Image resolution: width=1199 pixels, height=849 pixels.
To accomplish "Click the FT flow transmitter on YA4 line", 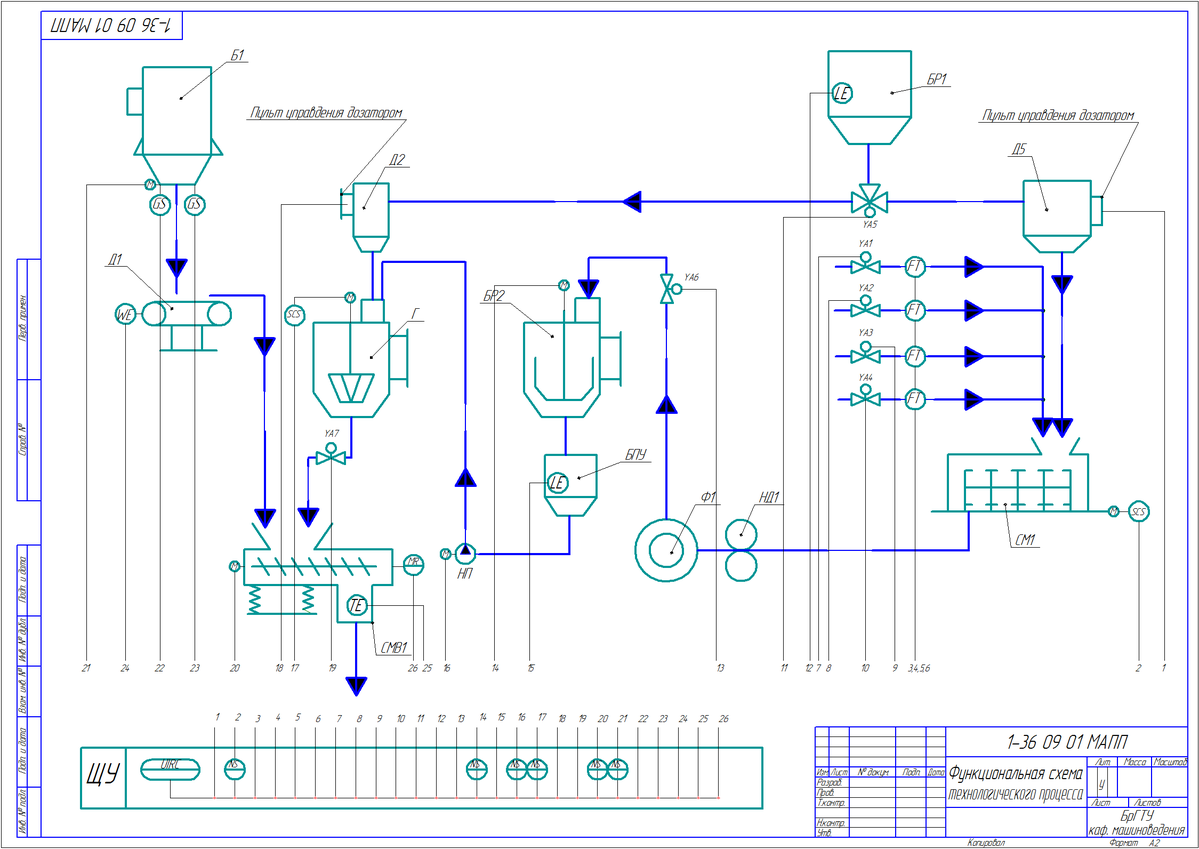I will click(914, 399).
